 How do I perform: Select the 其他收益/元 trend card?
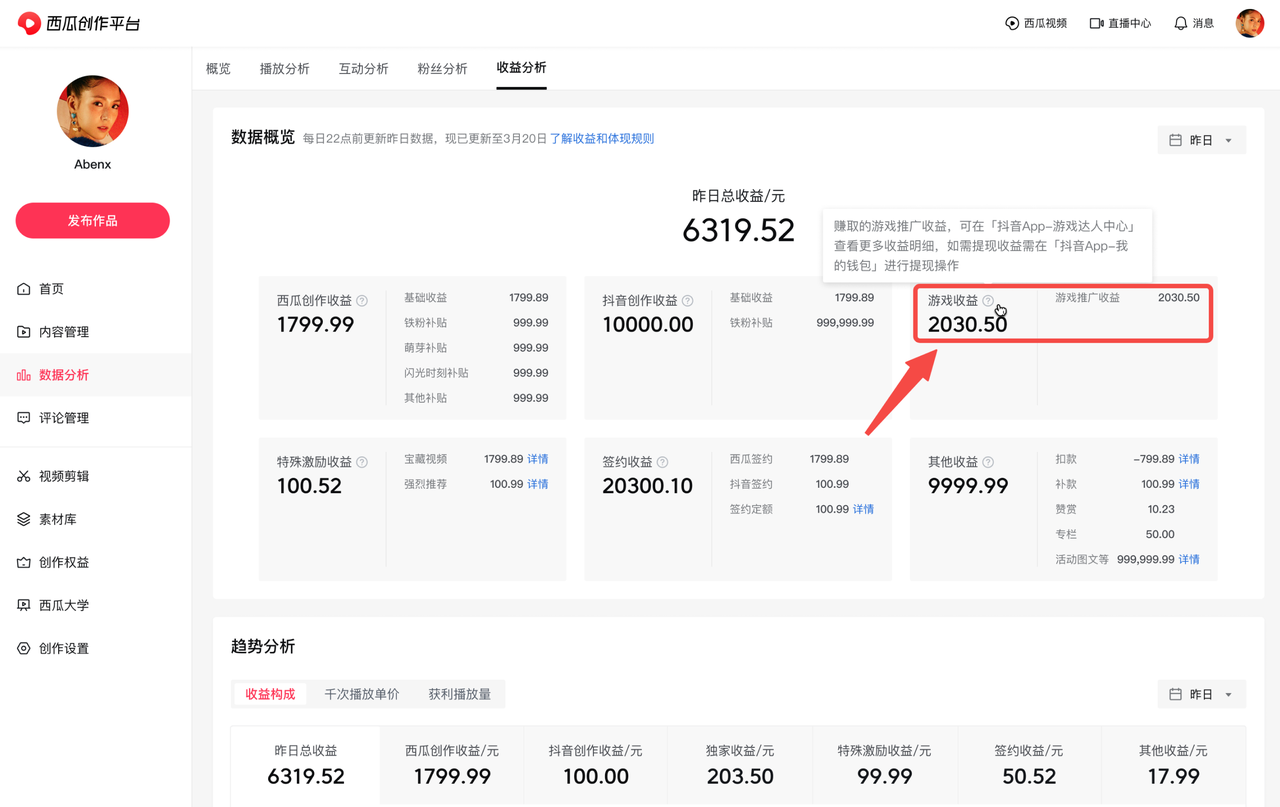tap(1173, 766)
